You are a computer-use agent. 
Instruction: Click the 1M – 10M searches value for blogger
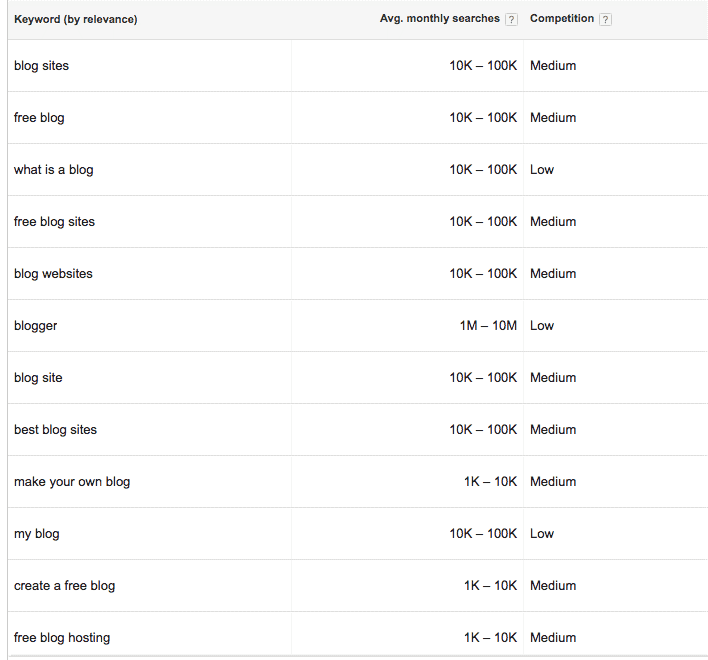point(488,325)
